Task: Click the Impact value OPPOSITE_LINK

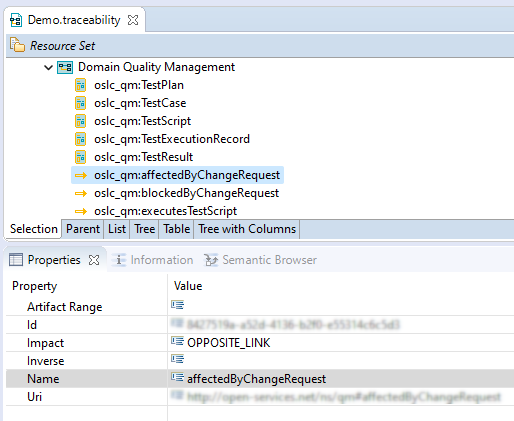Action: pyautogui.click(x=228, y=343)
